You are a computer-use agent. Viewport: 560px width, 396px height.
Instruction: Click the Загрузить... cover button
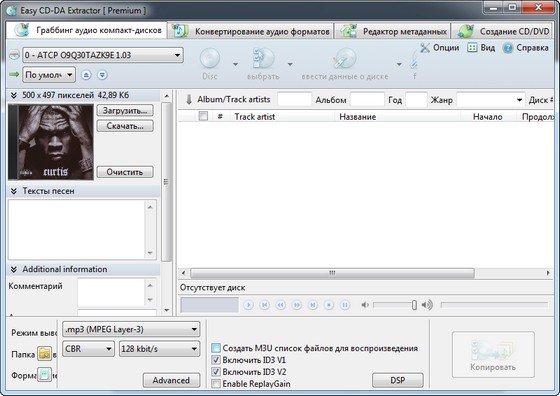tap(125, 110)
